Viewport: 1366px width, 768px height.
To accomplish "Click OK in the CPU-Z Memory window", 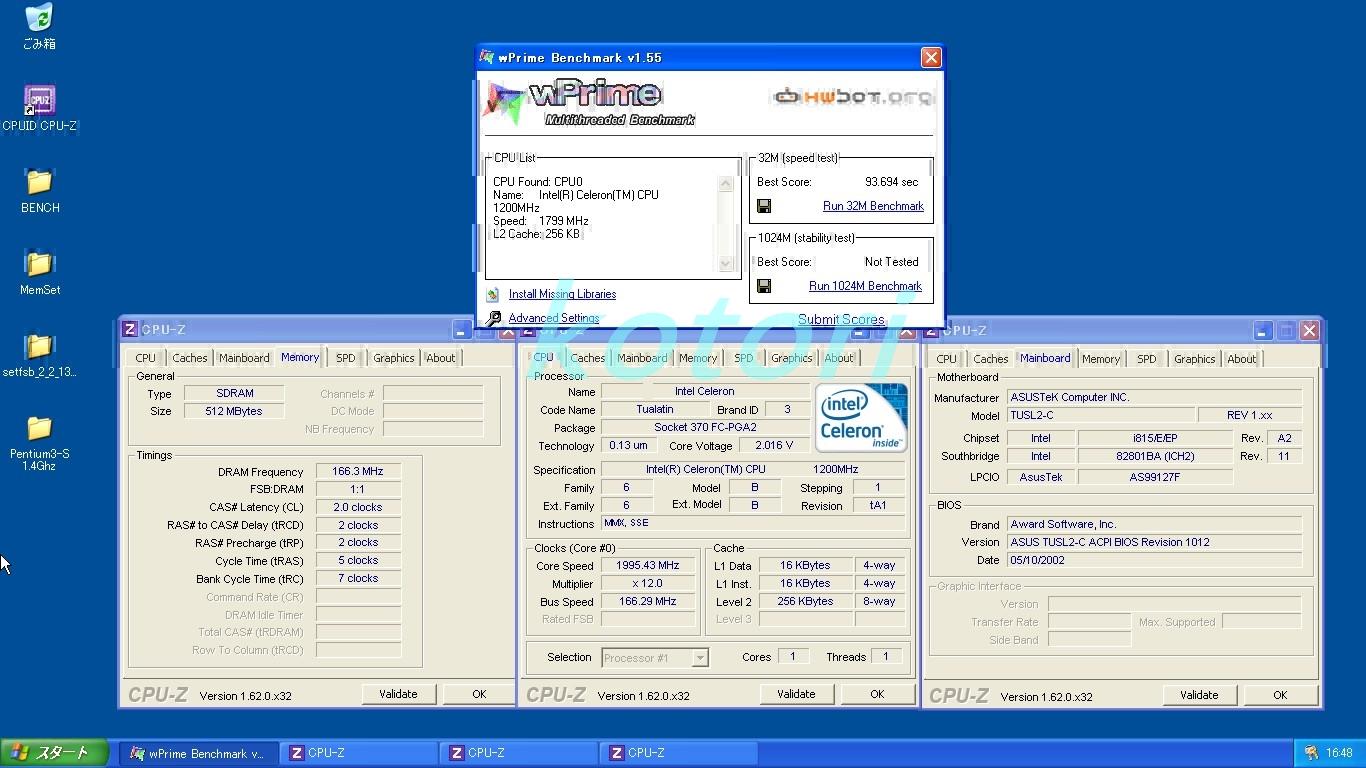I will click(x=479, y=694).
